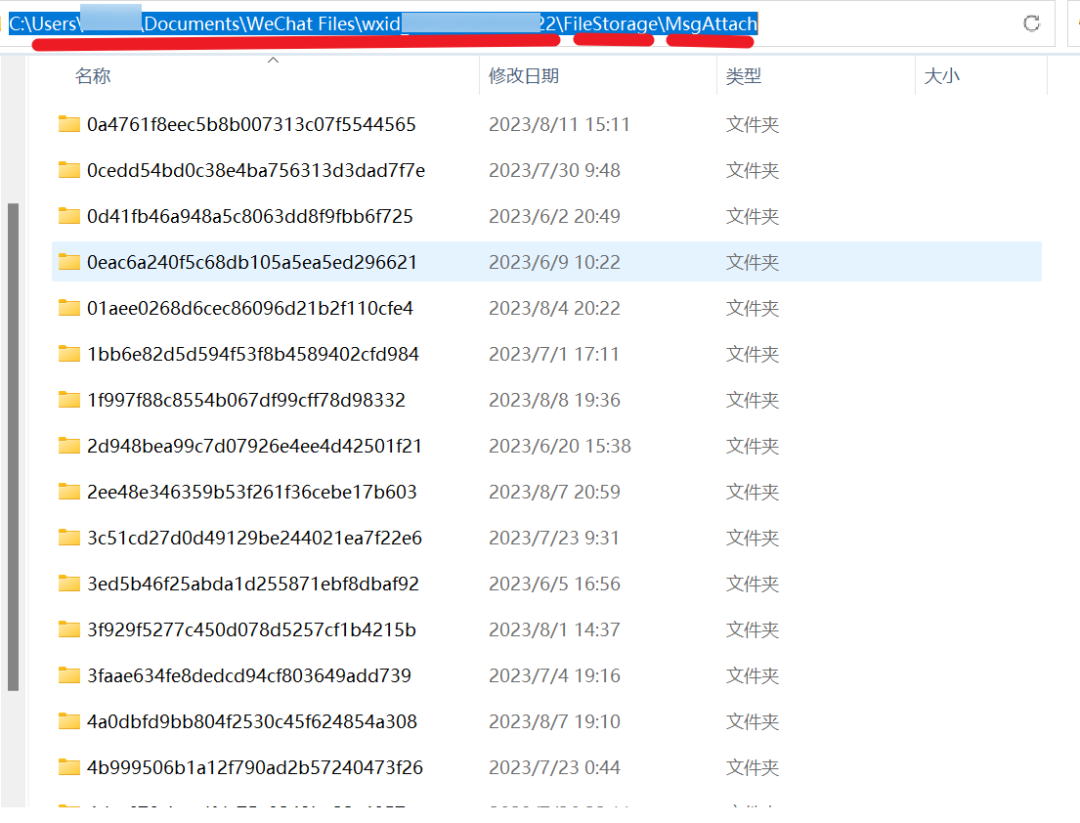Select folder name 0a4761f8eec5b8b007313c07f5544565
Screen dimensions: 1080x823
[x=251, y=124]
